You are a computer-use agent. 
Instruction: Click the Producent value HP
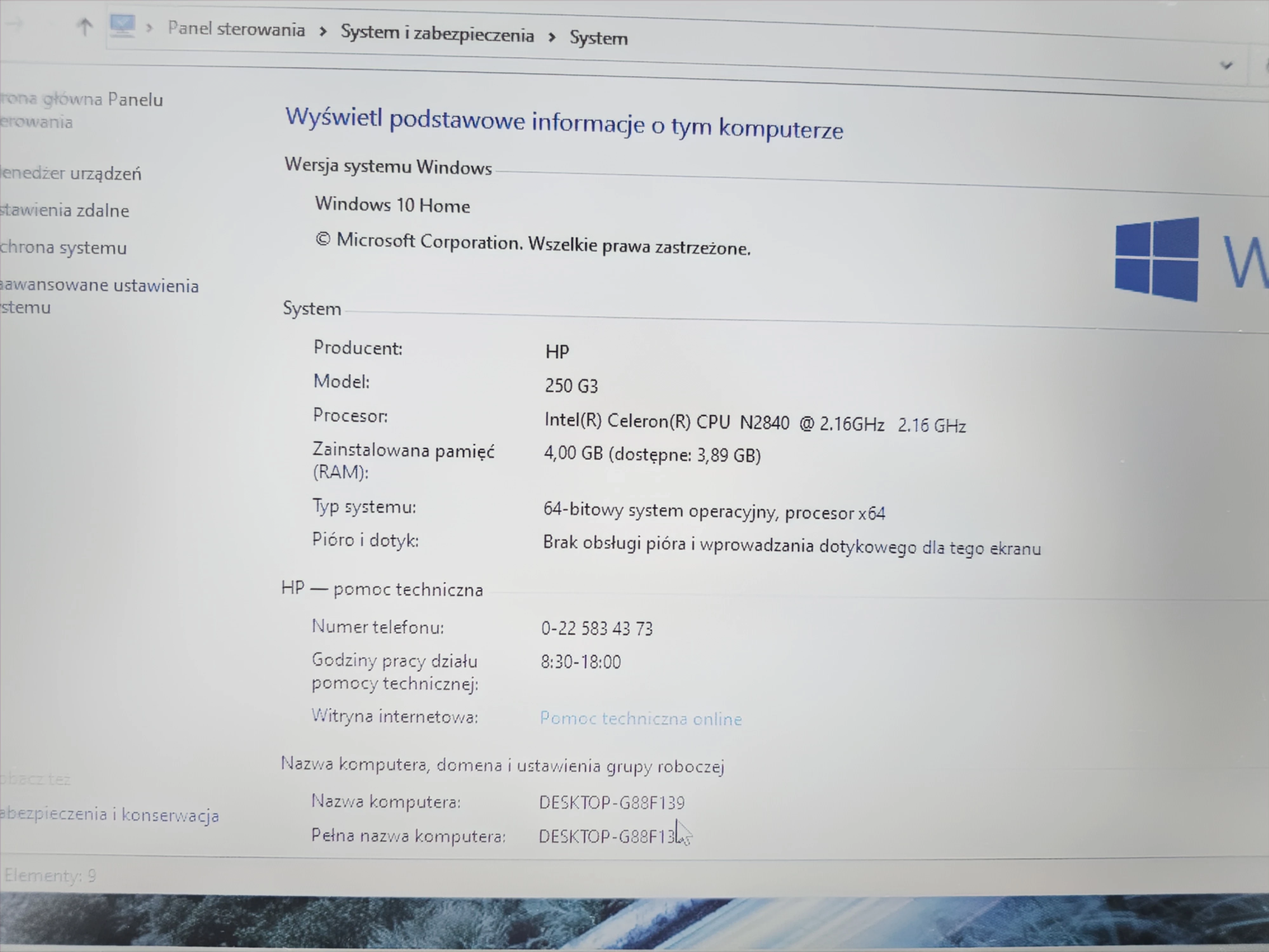pyautogui.click(x=557, y=352)
